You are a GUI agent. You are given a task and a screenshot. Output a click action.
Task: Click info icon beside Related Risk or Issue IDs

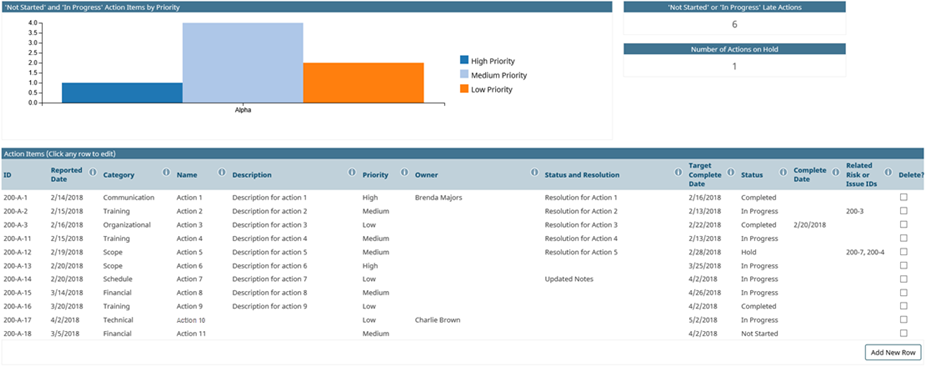click(888, 172)
